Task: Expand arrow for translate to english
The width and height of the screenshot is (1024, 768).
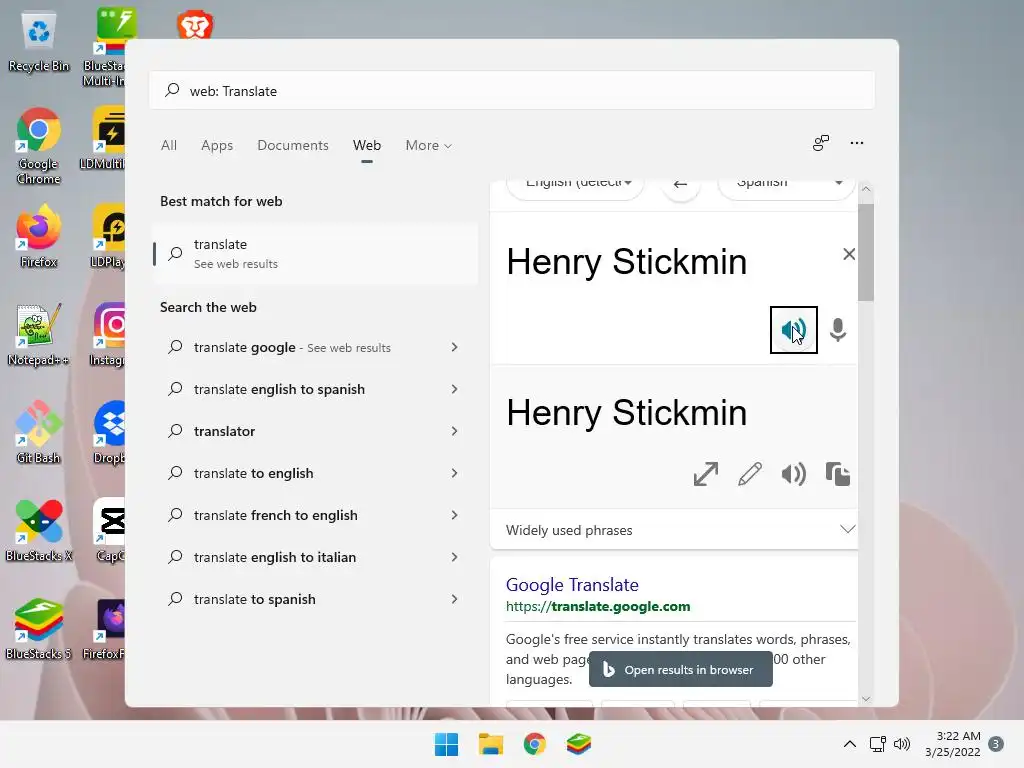Action: [x=455, y=473]
